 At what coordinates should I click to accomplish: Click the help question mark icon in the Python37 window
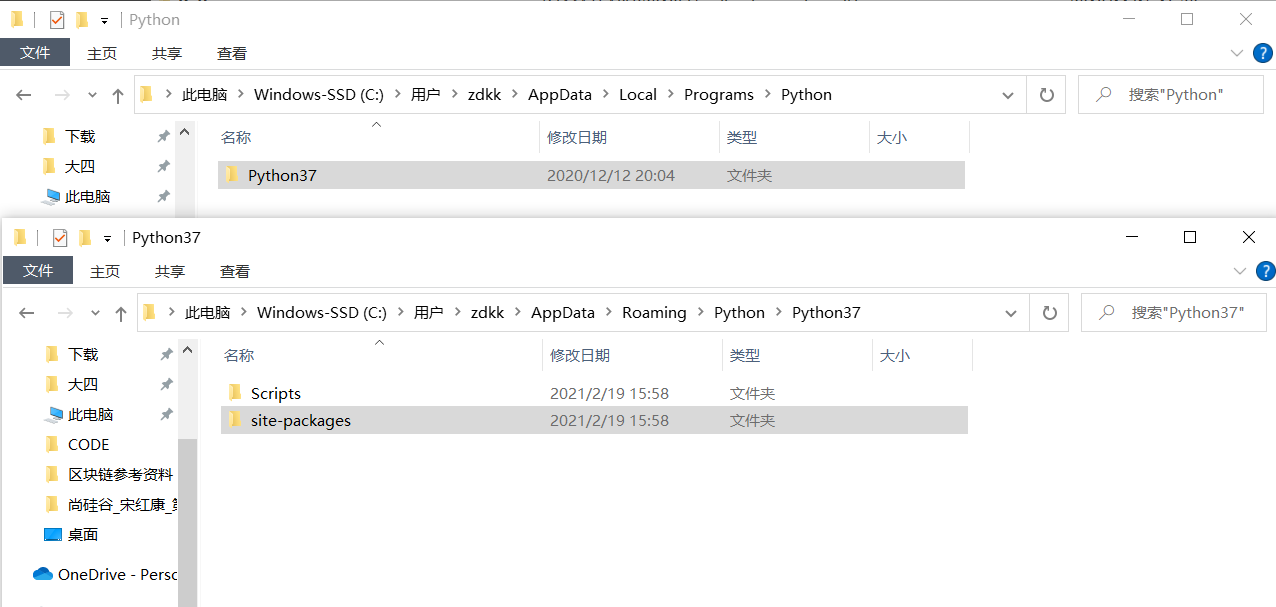[1265, 271]
